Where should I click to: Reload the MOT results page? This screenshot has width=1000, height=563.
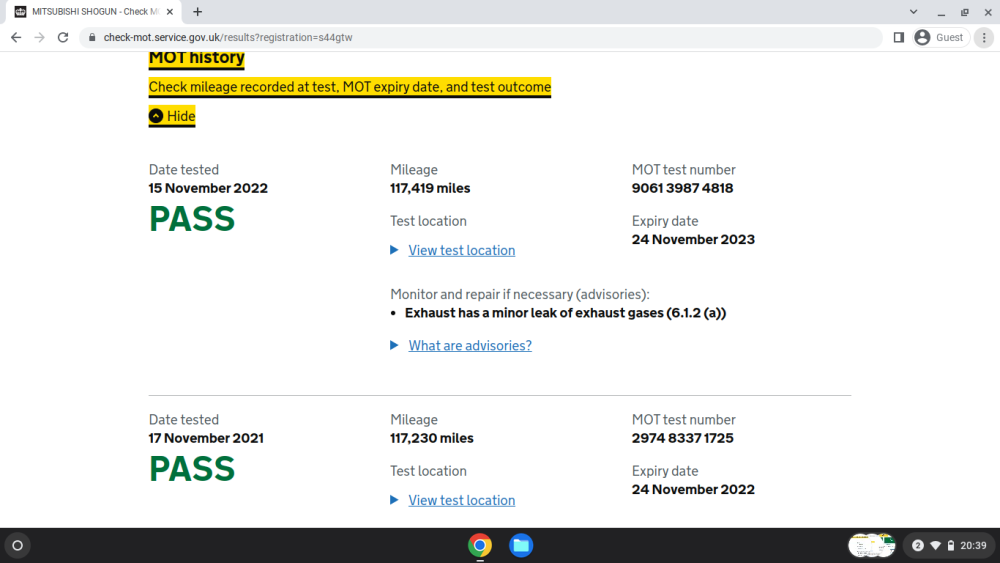coord(63,38)
